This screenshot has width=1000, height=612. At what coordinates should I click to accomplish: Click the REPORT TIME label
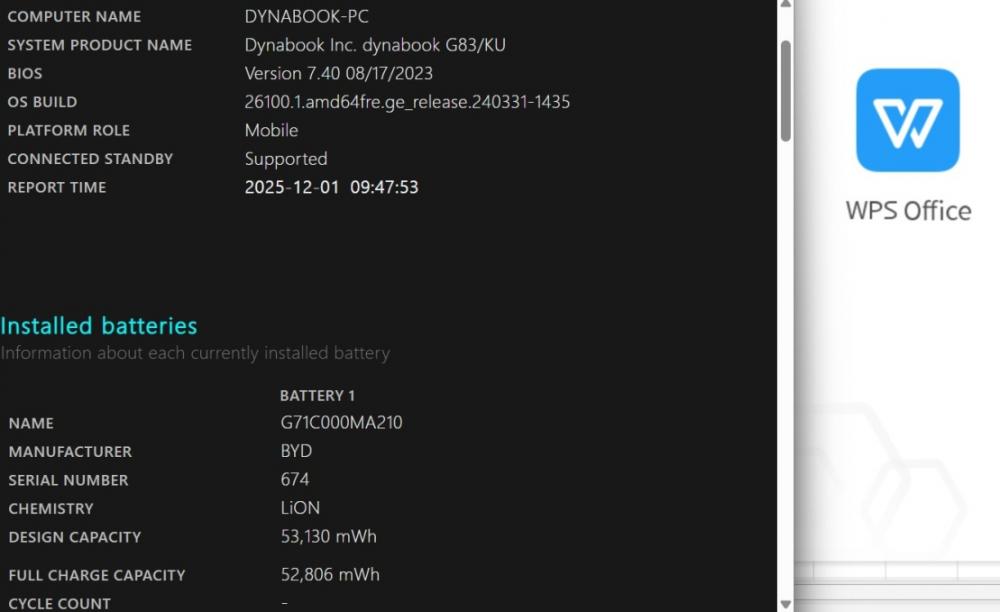[57, 187]
